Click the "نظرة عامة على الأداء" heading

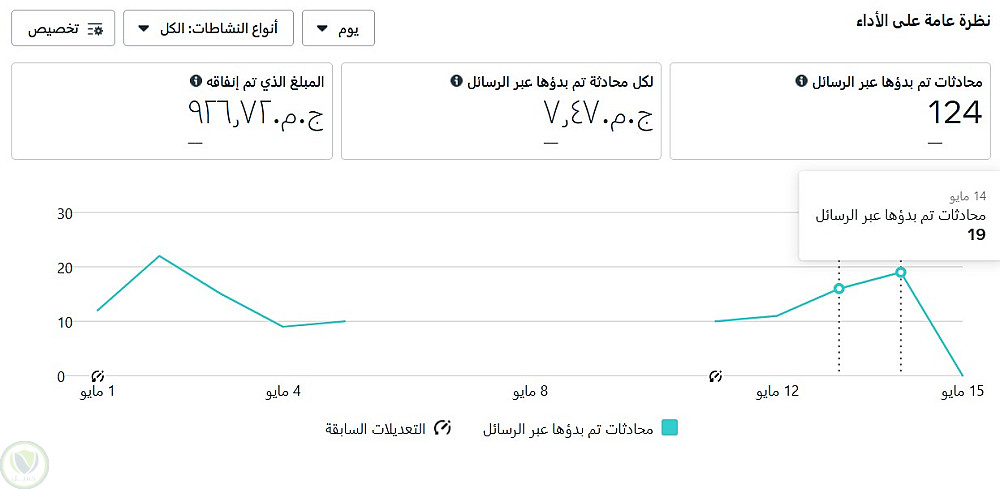[x=919, y=20]
